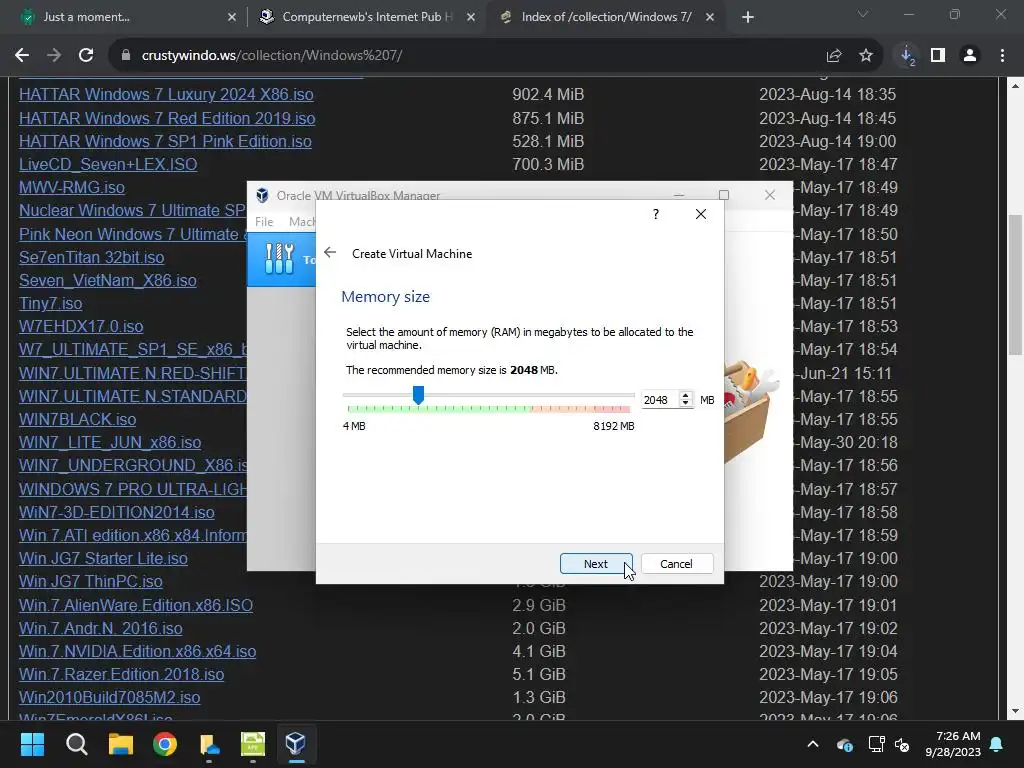Screen dimensions: 1024x768
Task: Open the File menu in VirtualBox Manager
Action: point(264,222)
